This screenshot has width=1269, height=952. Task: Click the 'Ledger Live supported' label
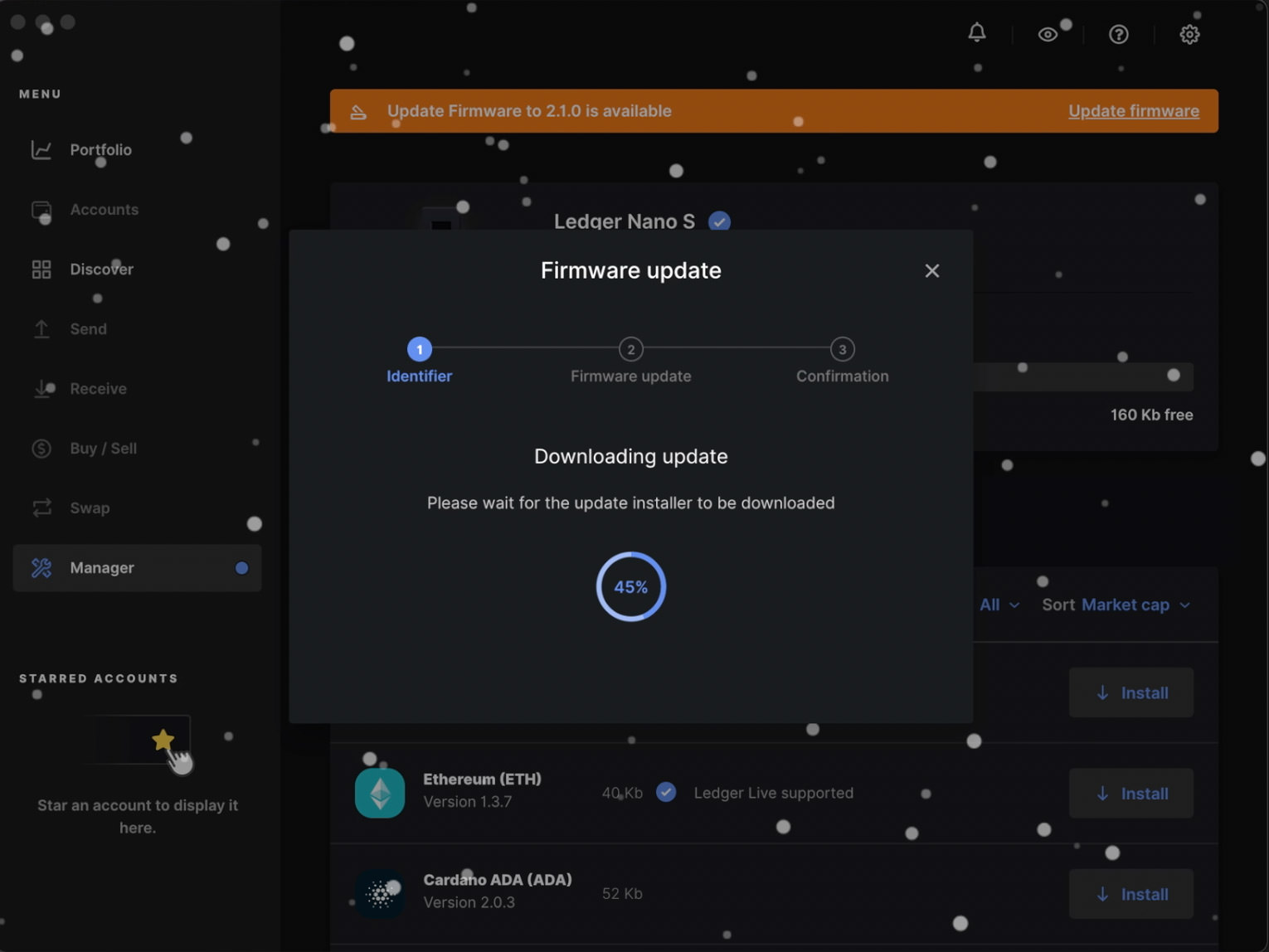point(774,793)
